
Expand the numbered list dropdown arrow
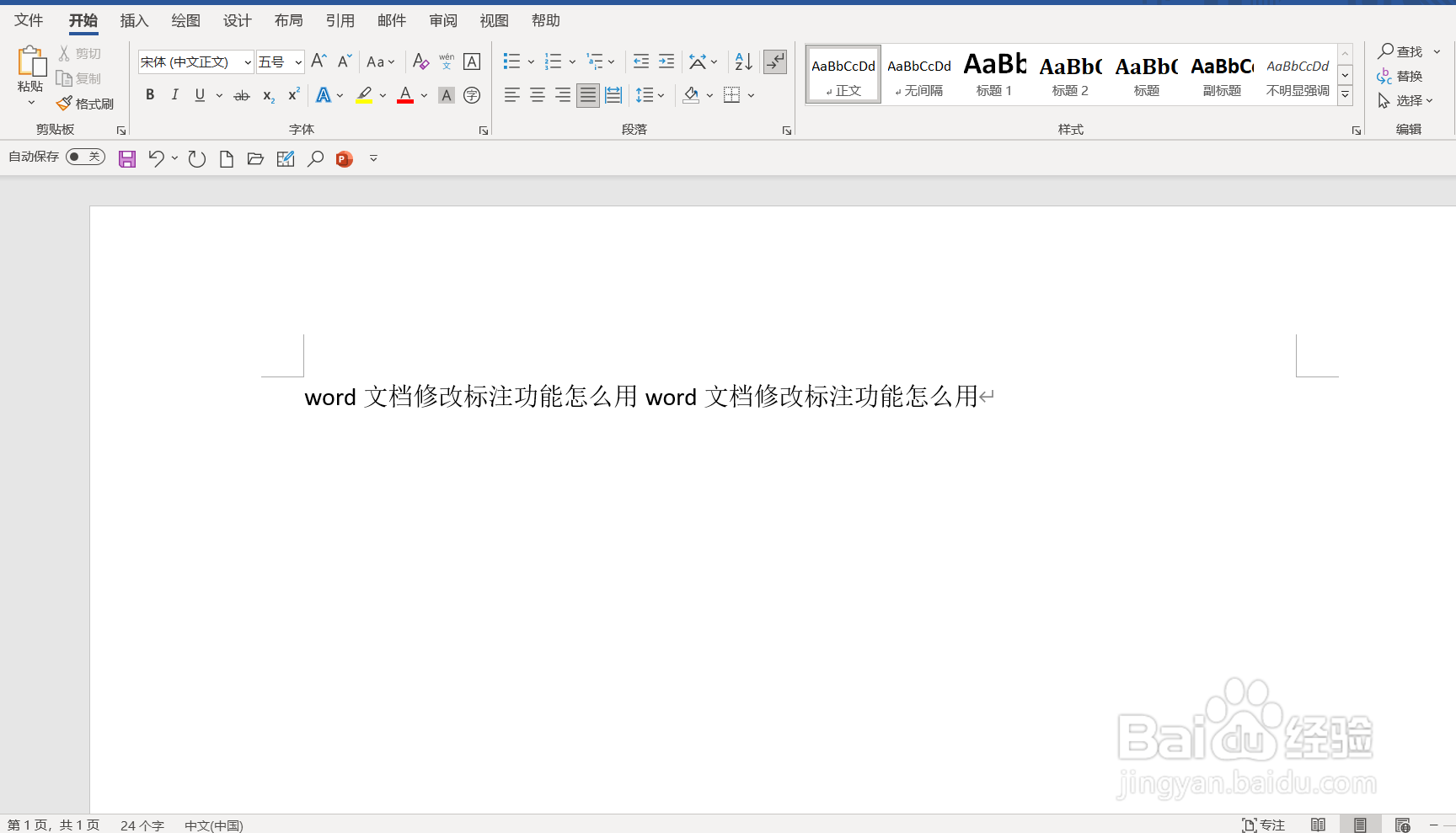[572, 61]
